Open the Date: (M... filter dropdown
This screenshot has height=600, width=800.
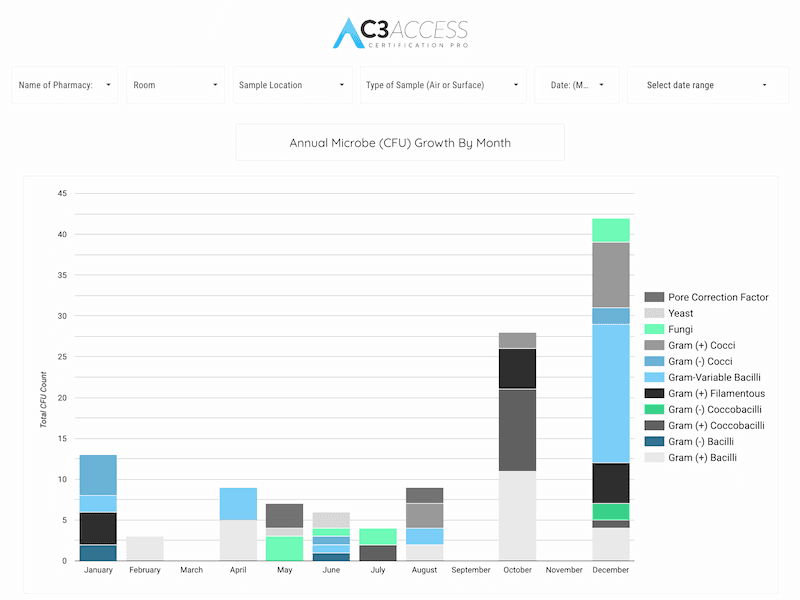[577, 85]
